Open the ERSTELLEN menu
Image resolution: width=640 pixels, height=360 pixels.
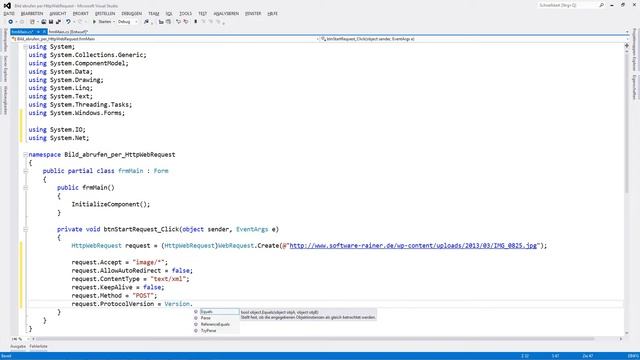click(105, 13)
